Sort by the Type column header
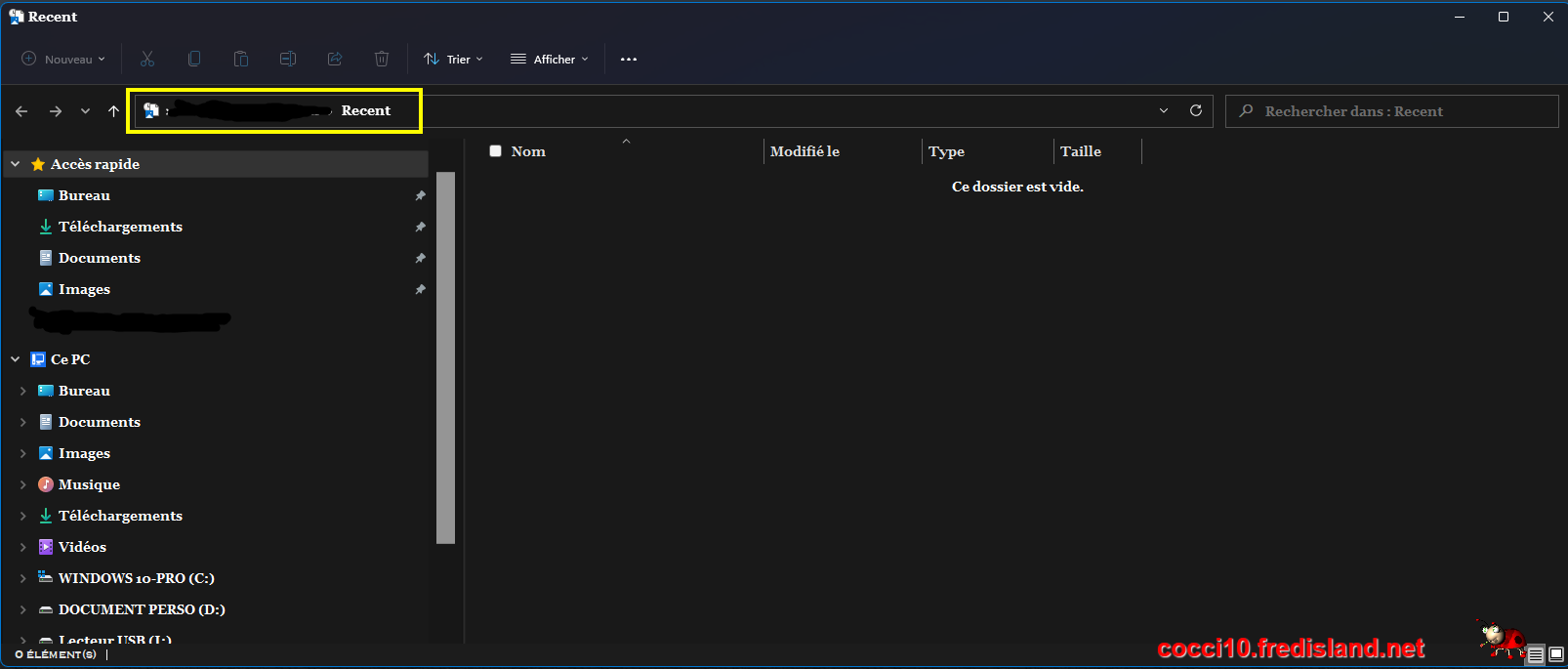 click(x=946, y=151)
